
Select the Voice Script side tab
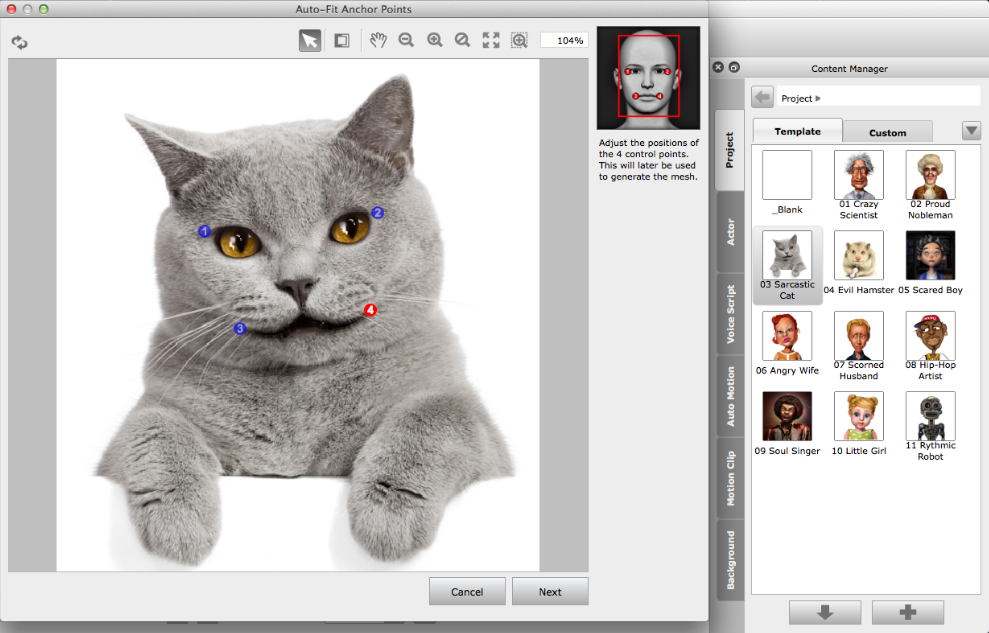pos(730,313)
